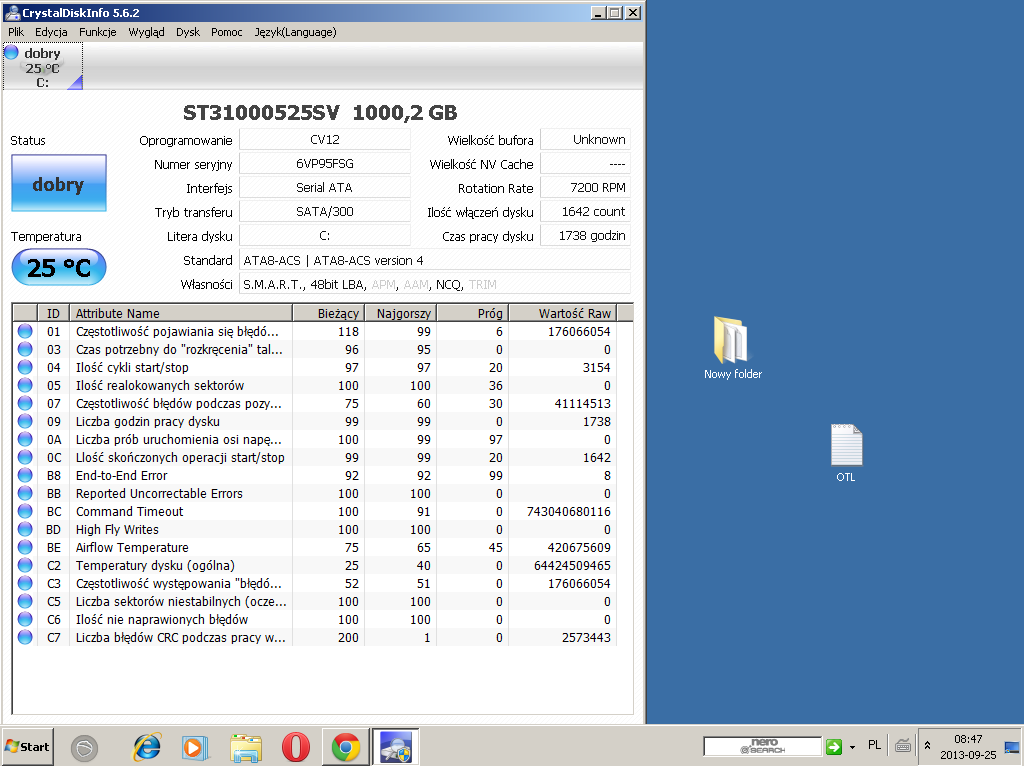Click status dot of attribute 0A row
Image resolution: width=1024 pixels, height=766 pixels.
pos(25,439)
